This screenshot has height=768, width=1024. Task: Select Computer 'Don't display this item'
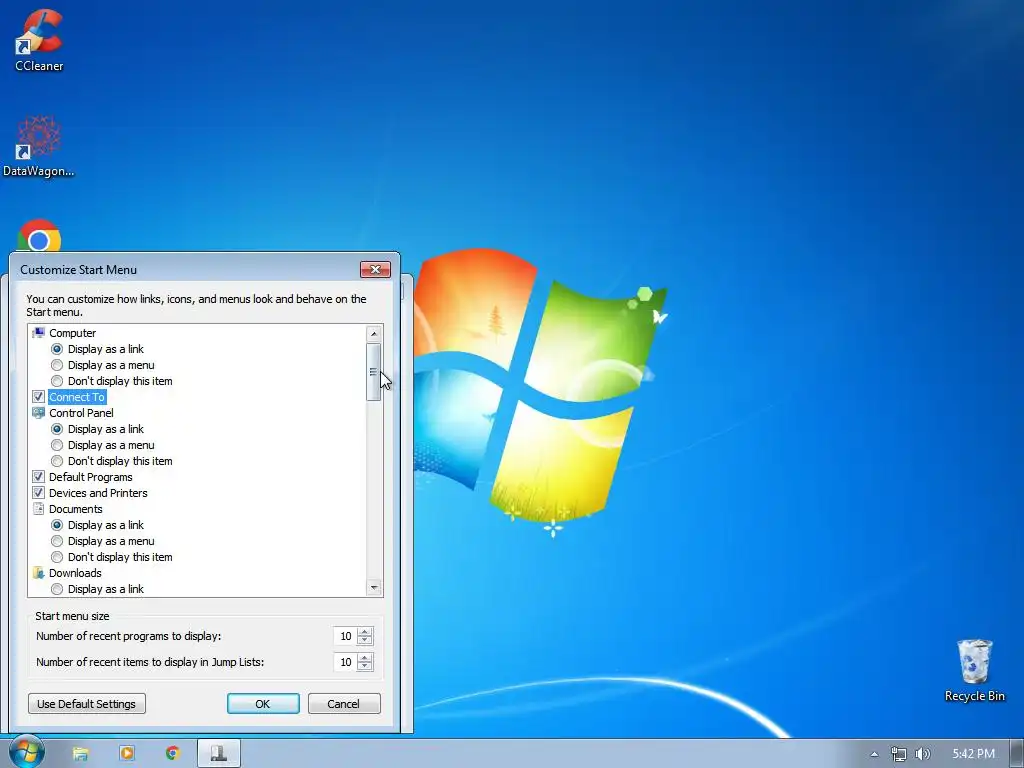click(57, 381)
